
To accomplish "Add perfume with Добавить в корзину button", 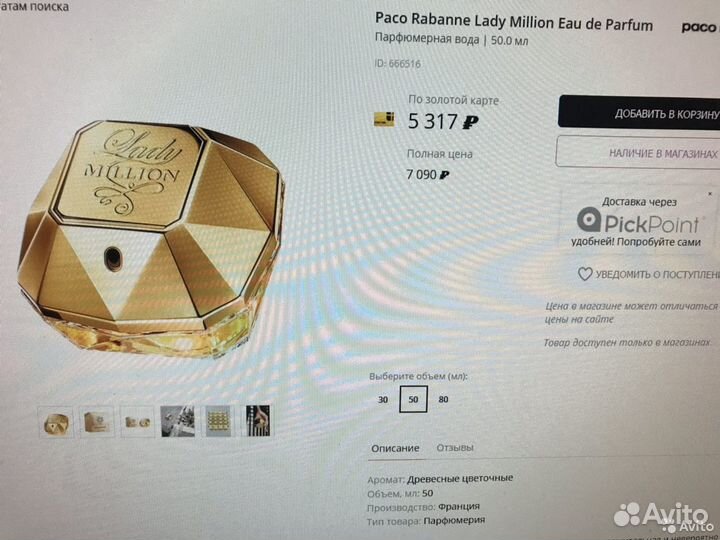I will tap(639, 112).
